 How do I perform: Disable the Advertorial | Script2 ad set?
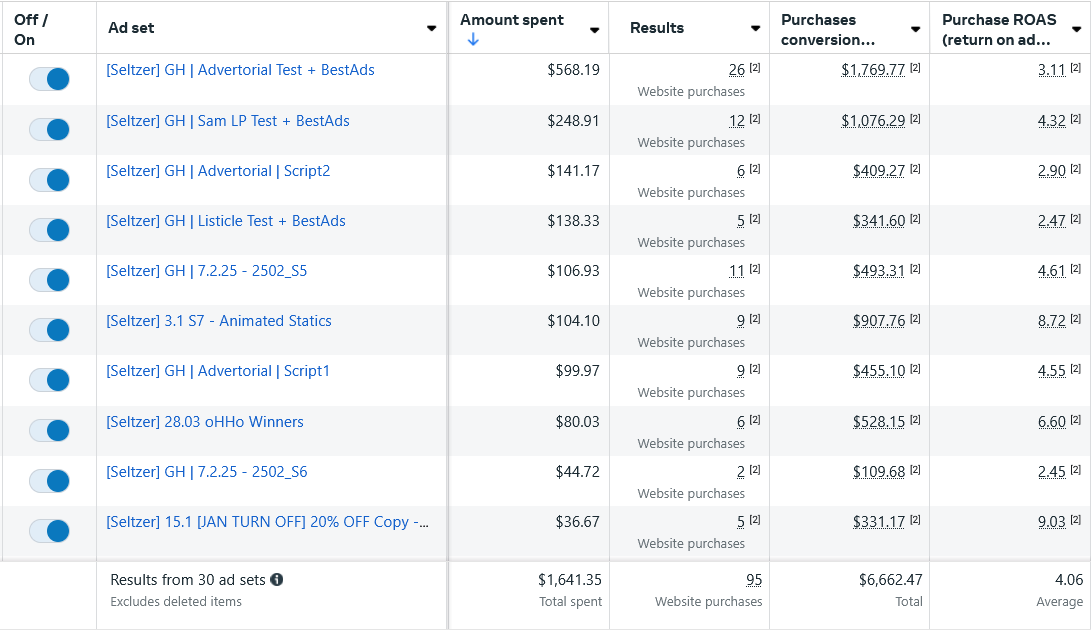click(49, 180)
